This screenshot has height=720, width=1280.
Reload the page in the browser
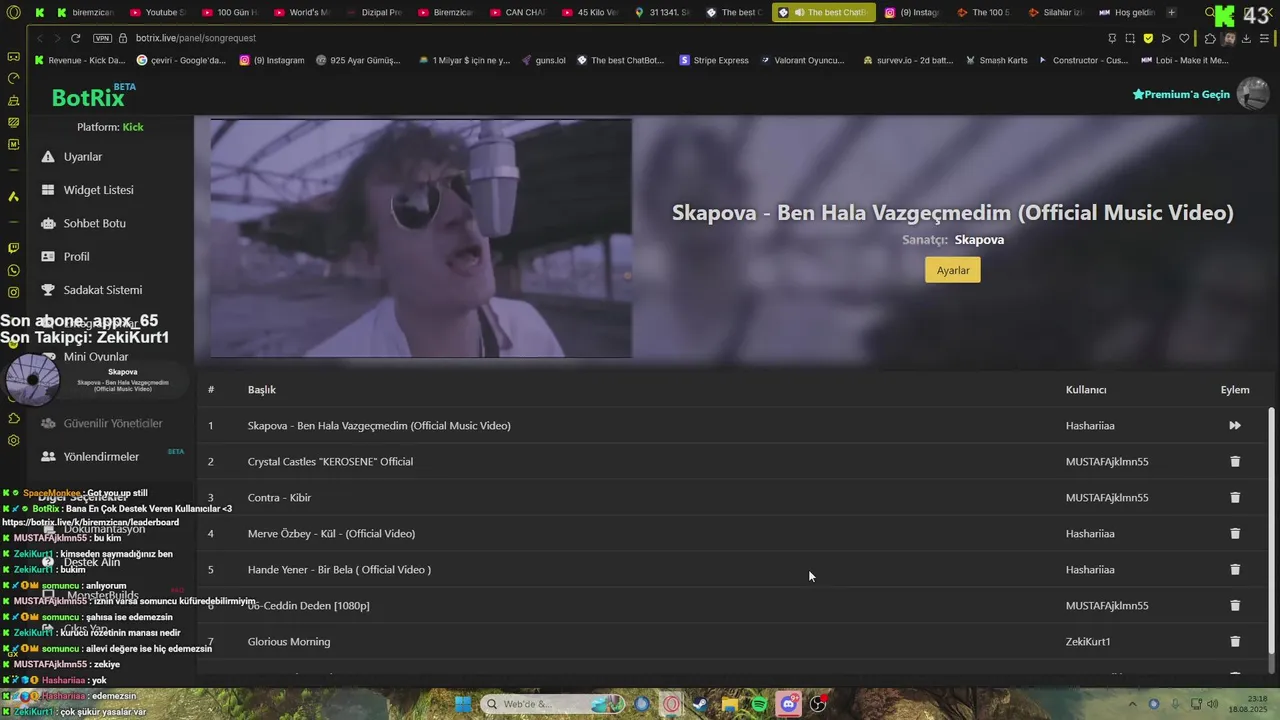[75, 38]
